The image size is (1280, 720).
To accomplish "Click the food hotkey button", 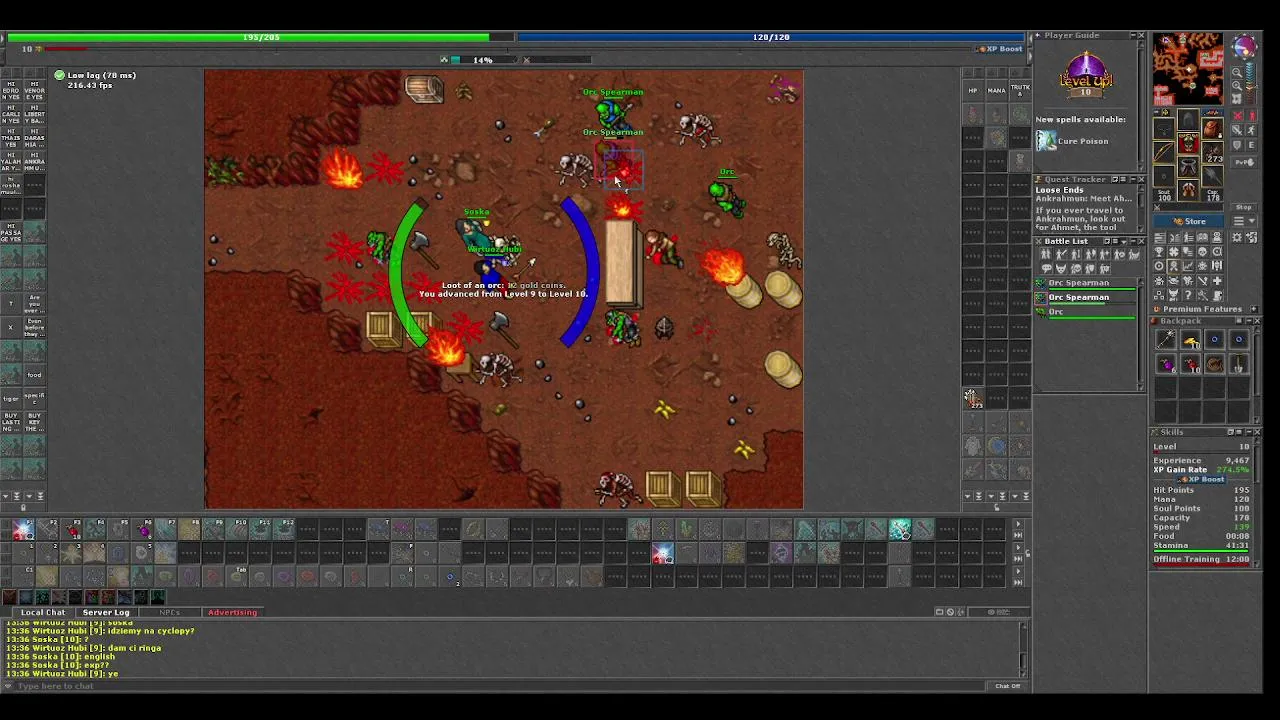I will point(34,375).
